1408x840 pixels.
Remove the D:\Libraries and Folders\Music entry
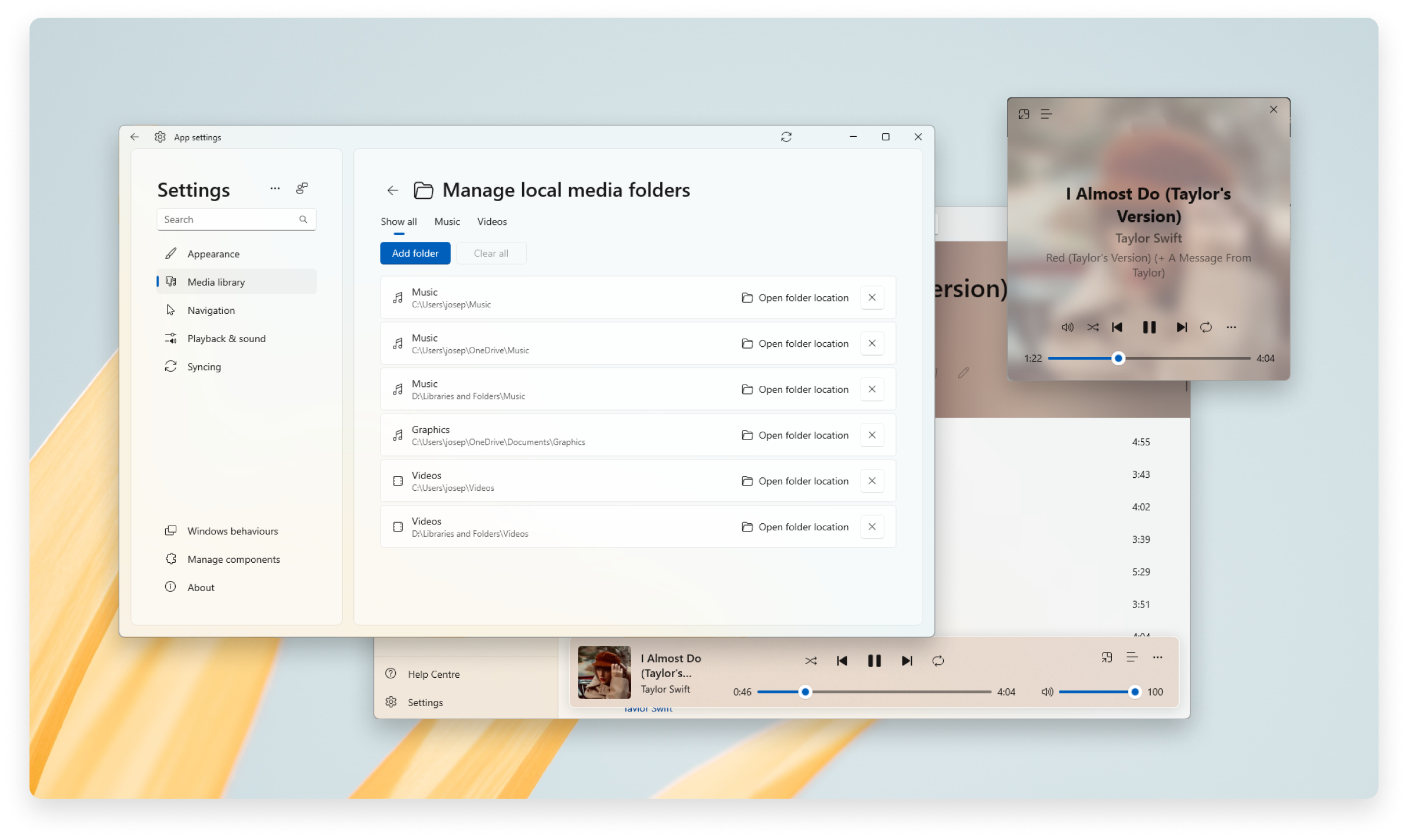pos(872,389)
